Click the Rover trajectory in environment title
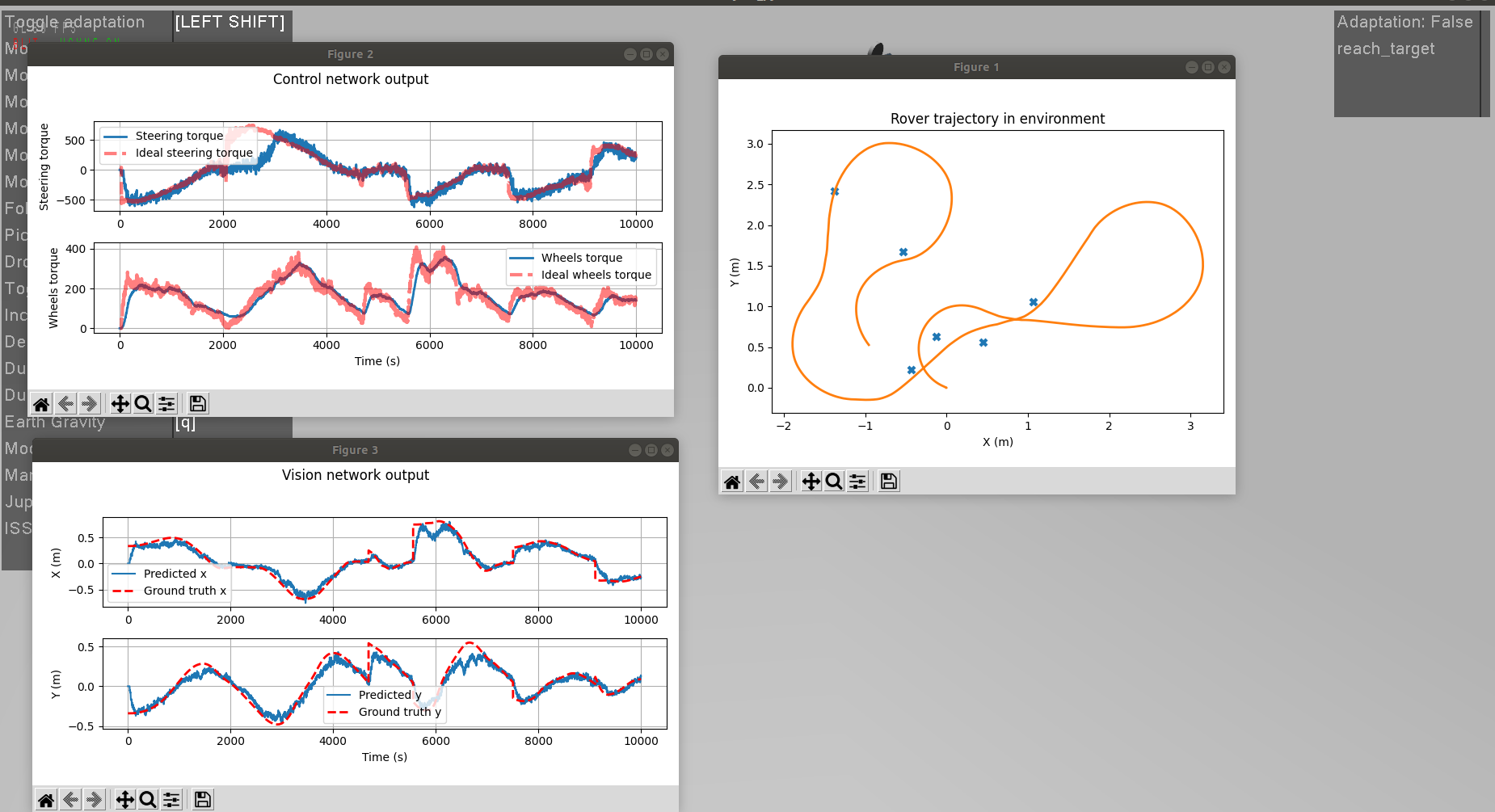Viewport: 1495px width, 812px height. (997, 119)
